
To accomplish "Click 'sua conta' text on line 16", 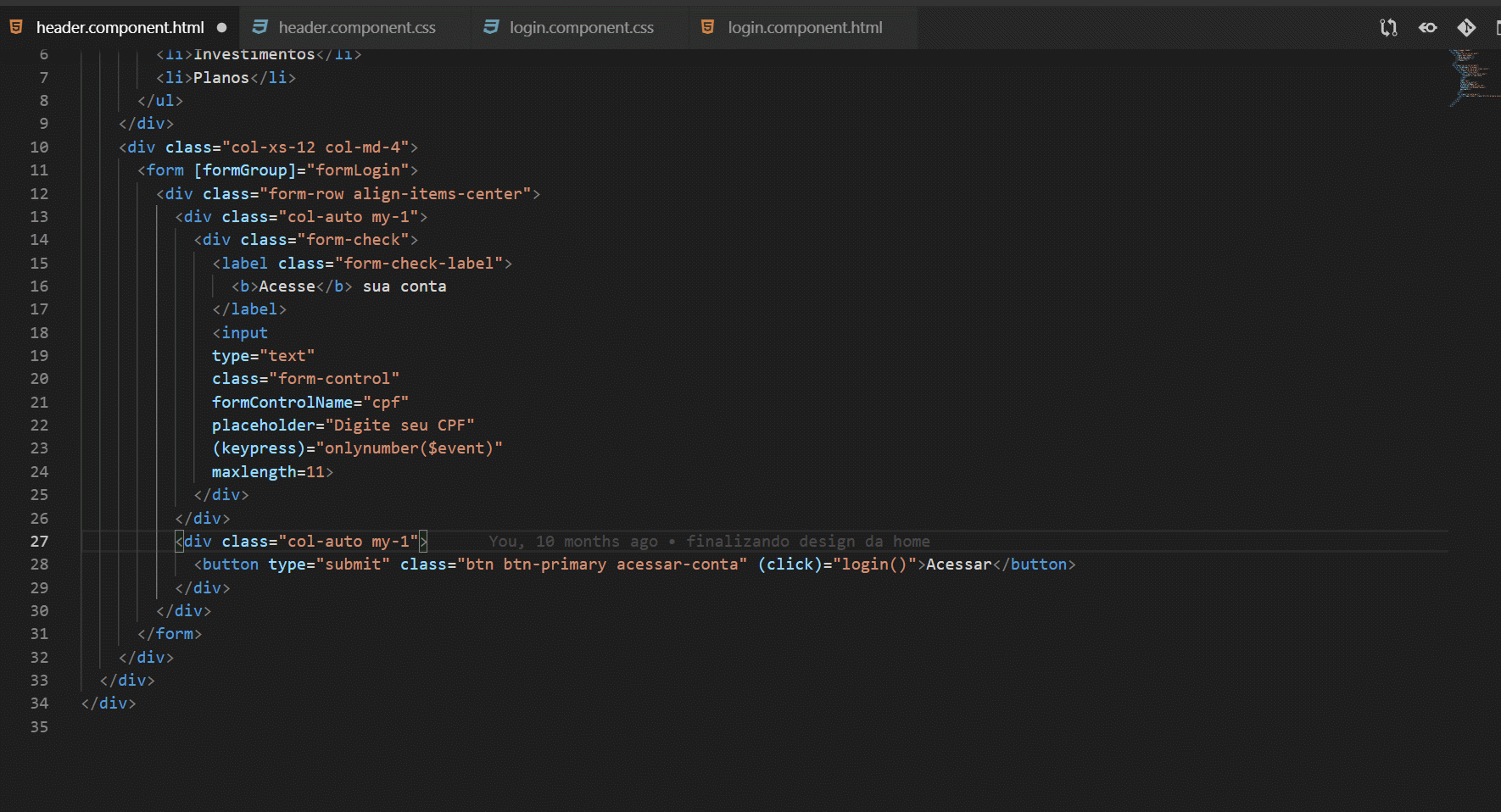I will click(x=405, y=286).
